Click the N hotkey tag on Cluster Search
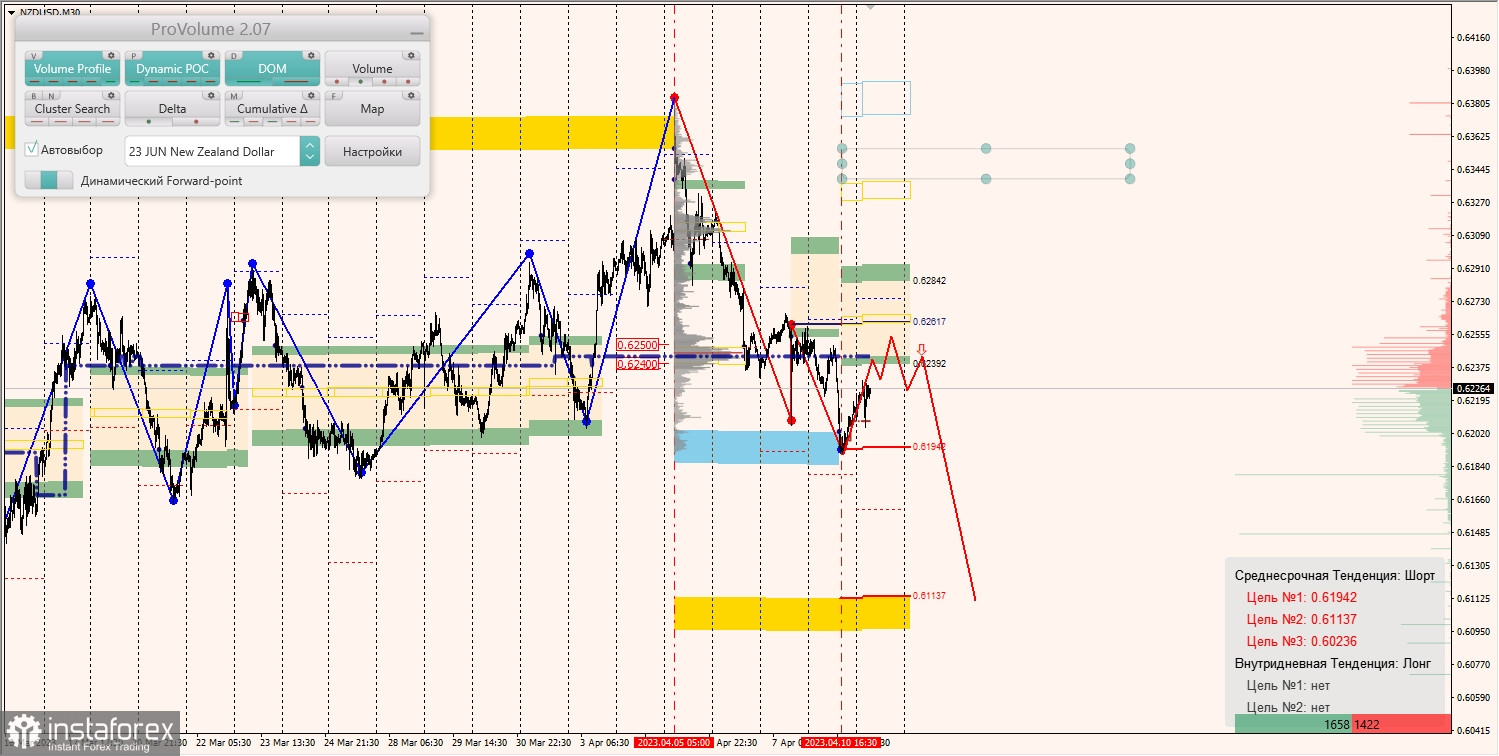The image size is (1499, 756). pos(51,96)
